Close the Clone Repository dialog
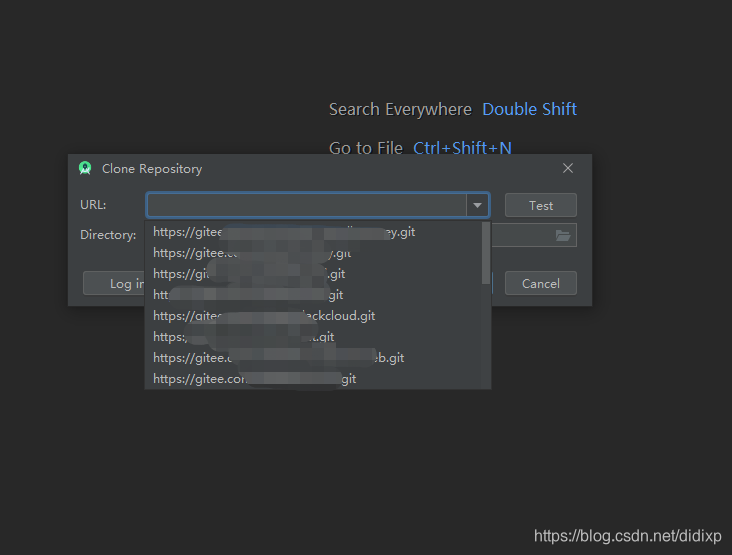 point(568,168)
